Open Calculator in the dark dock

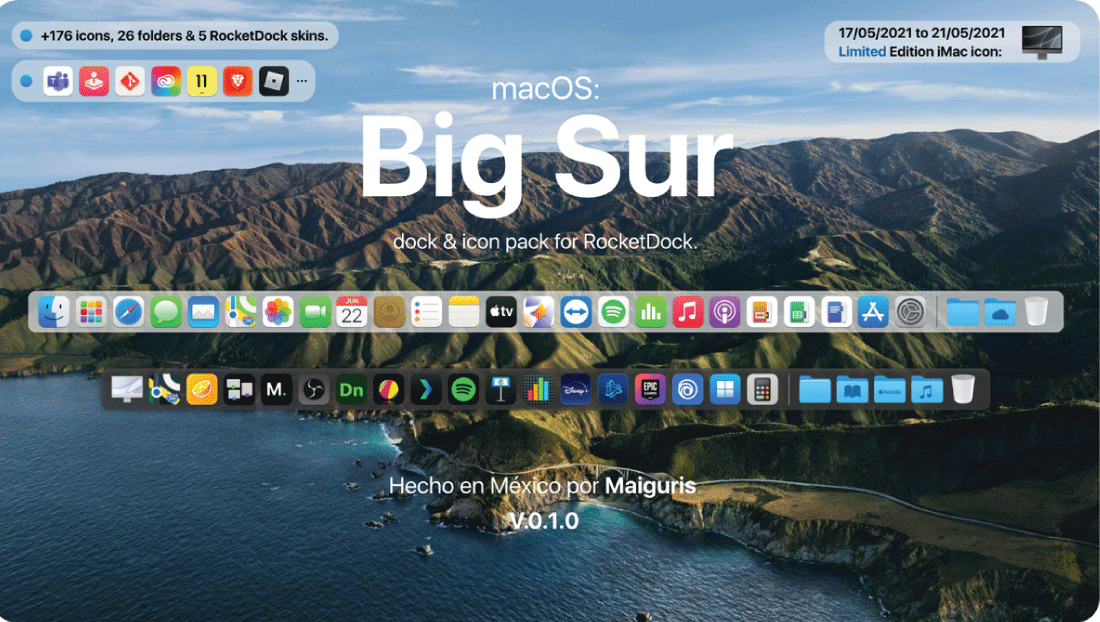(762, 389)
